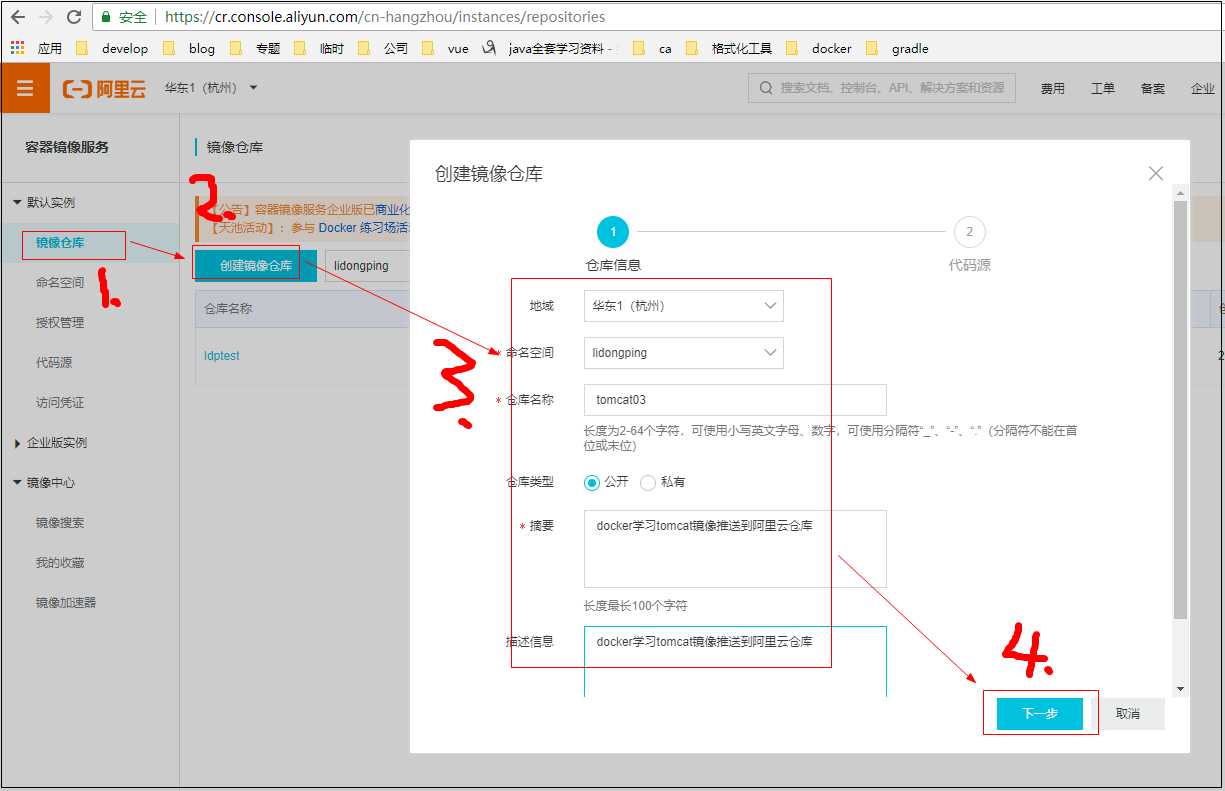
Task: Open the 公司 bookmark folder
Action: point(383,48)
